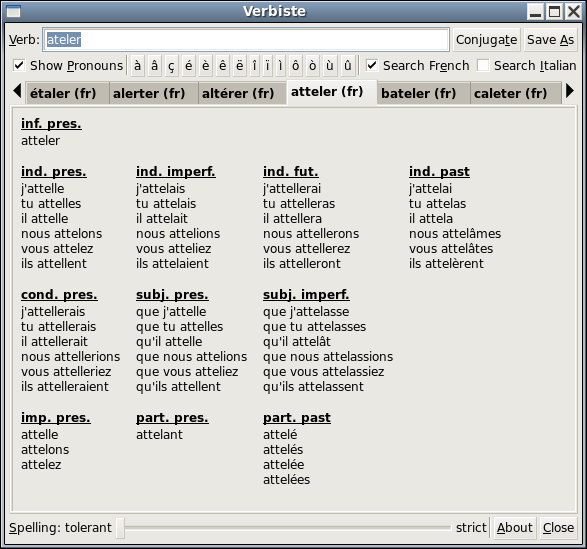Focus the Verb text input field

click(x=246, y=40)
